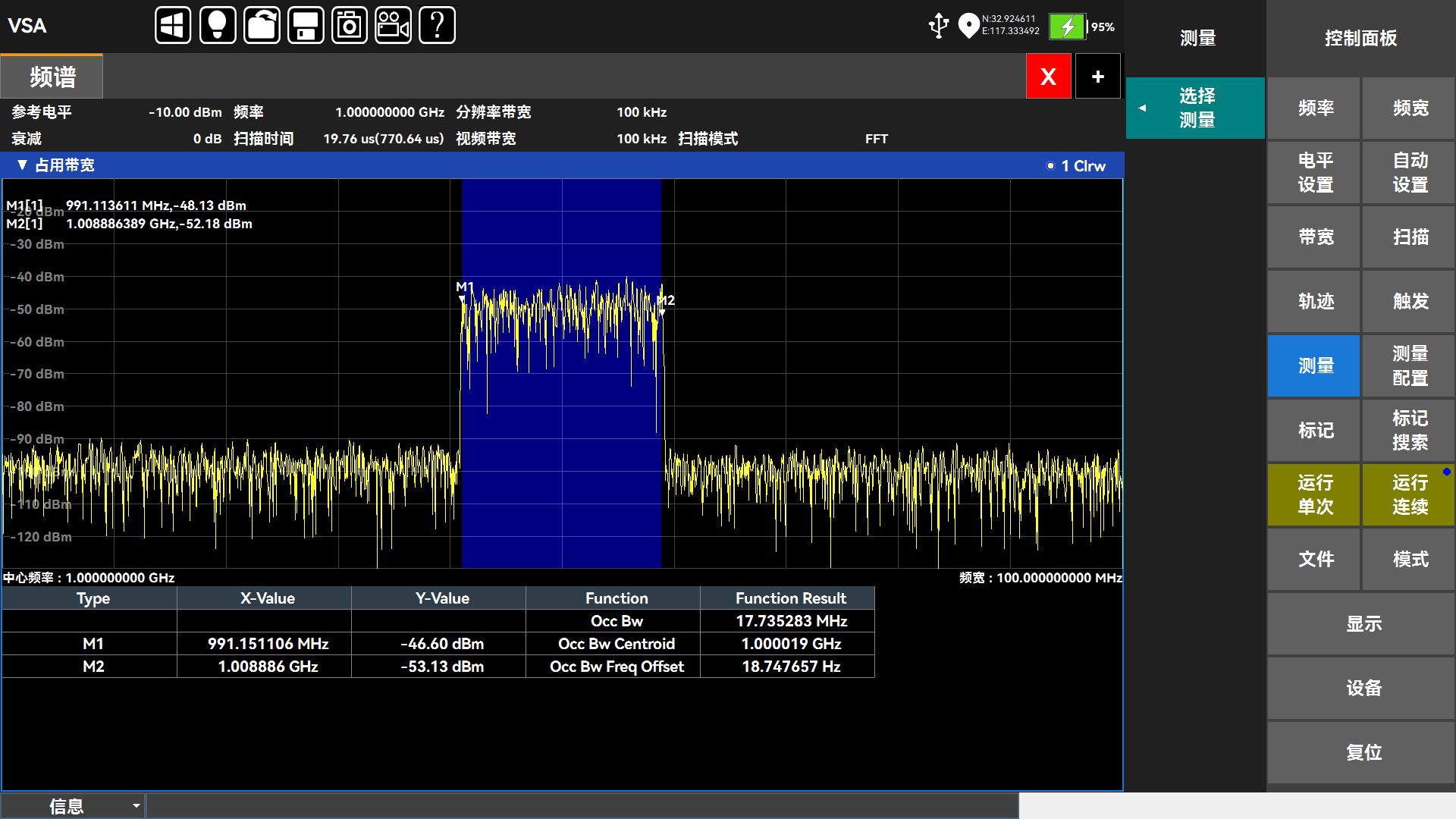Take a screenshot with the camera icon
Viewport: 1456px width, 819px height.
[x=350, y=26]
